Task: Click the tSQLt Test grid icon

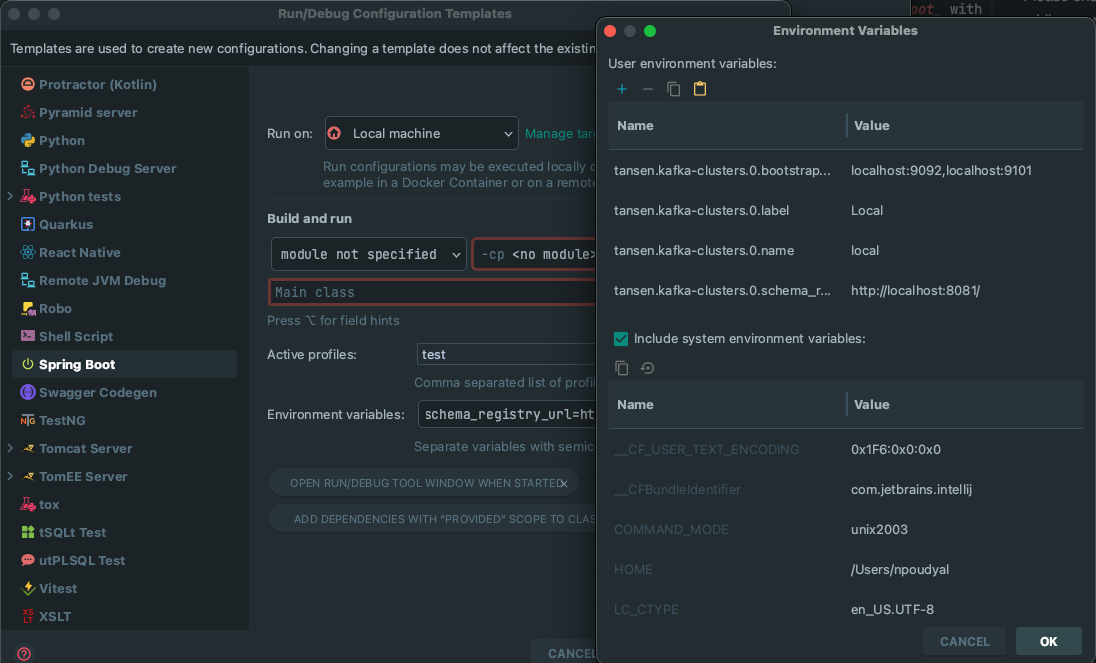Action: pyautogui.click(x=27, y=532)
